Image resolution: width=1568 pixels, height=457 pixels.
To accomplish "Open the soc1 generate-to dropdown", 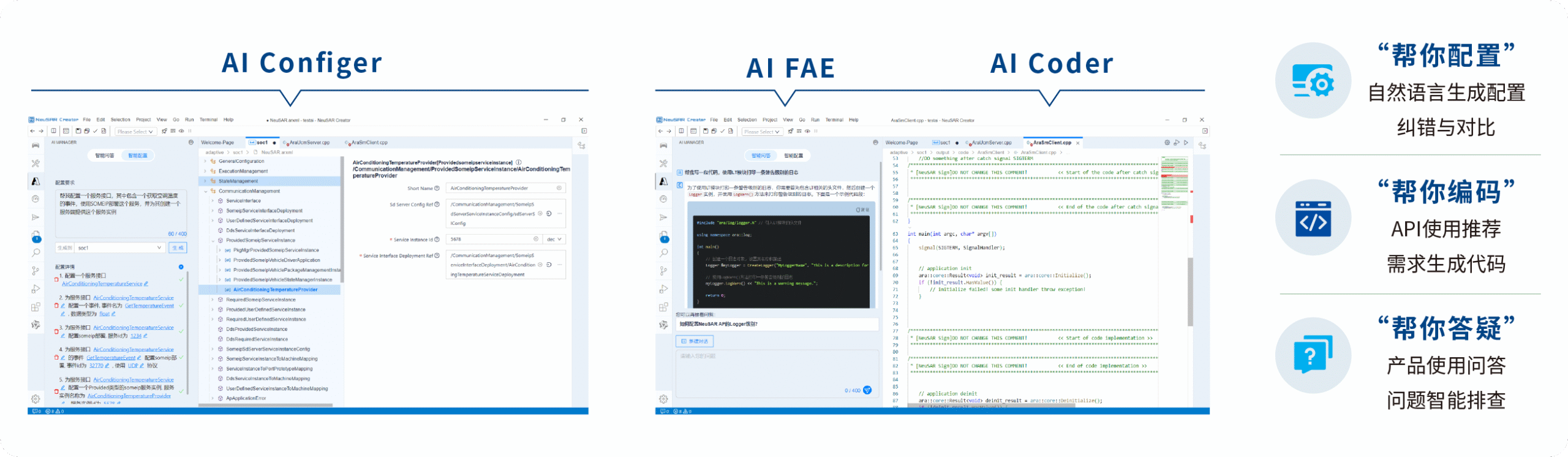I will point(119,248).
